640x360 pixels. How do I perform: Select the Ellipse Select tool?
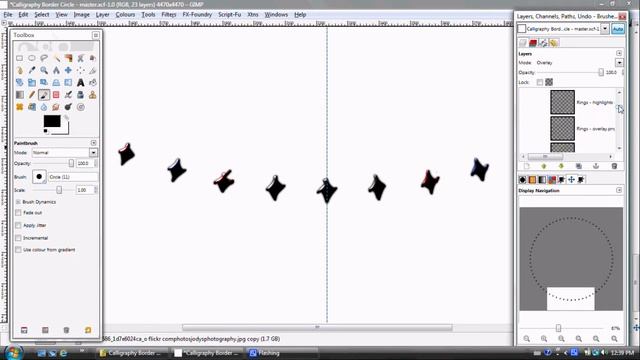click(x=32, y=58)
